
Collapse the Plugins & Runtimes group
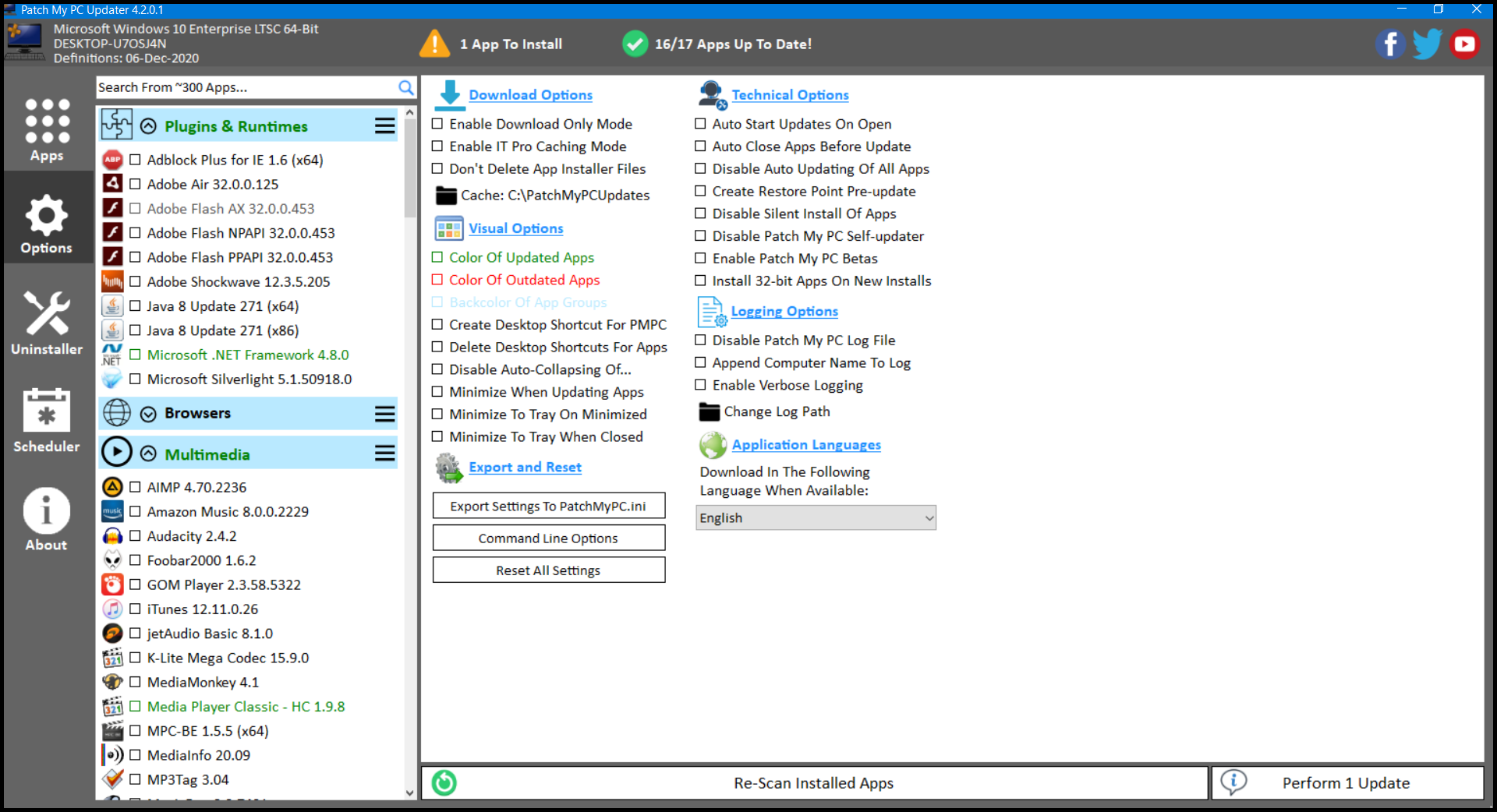click(148, 126)
